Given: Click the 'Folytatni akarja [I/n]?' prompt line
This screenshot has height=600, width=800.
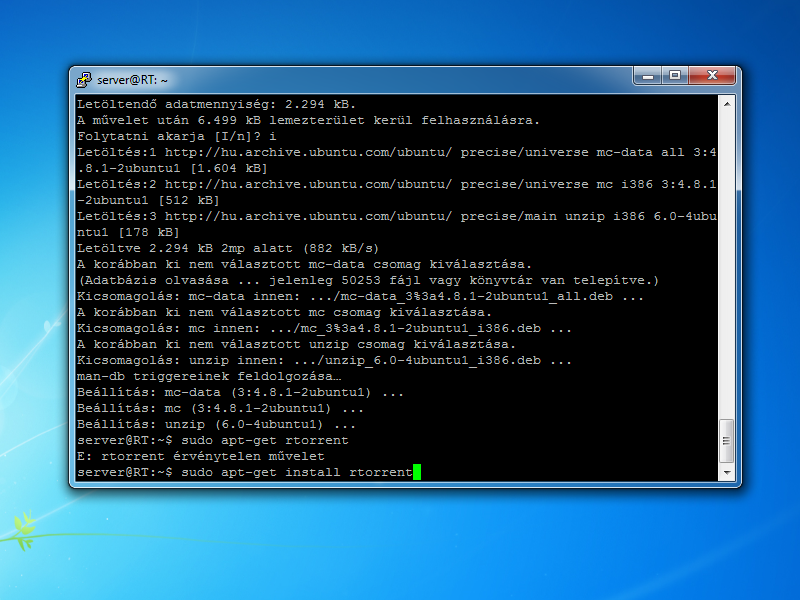Looking at the screenshot, I should coord(176,136).
